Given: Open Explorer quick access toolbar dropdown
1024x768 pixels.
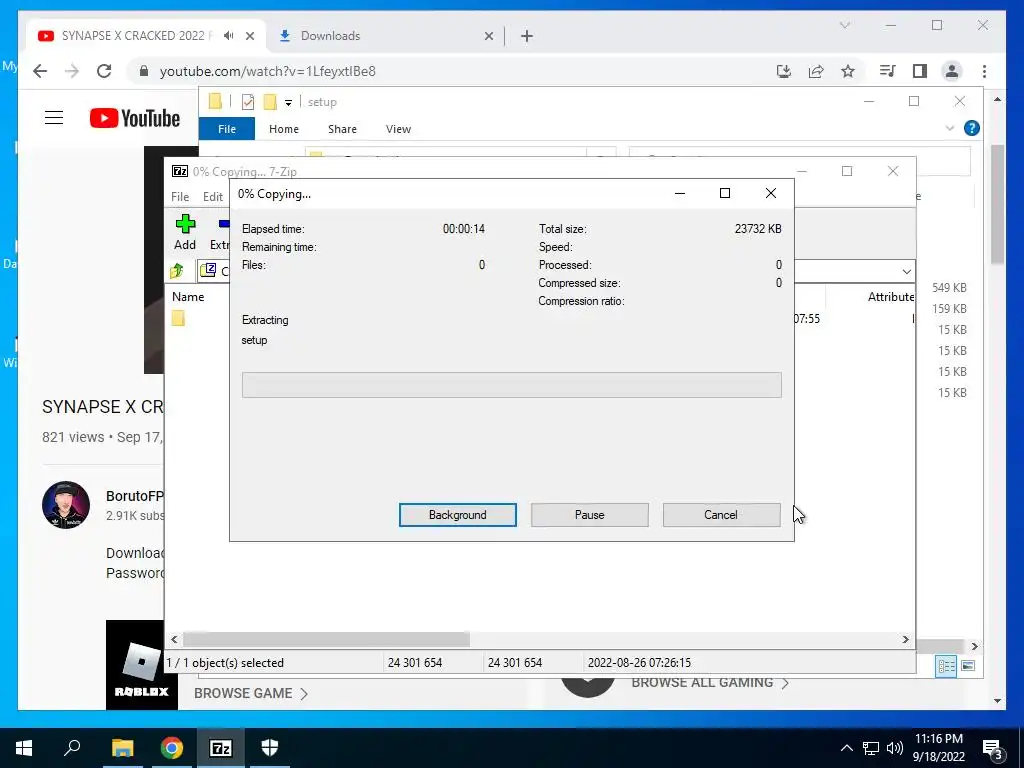Looking at the screenshot, I should pos(288,103).
